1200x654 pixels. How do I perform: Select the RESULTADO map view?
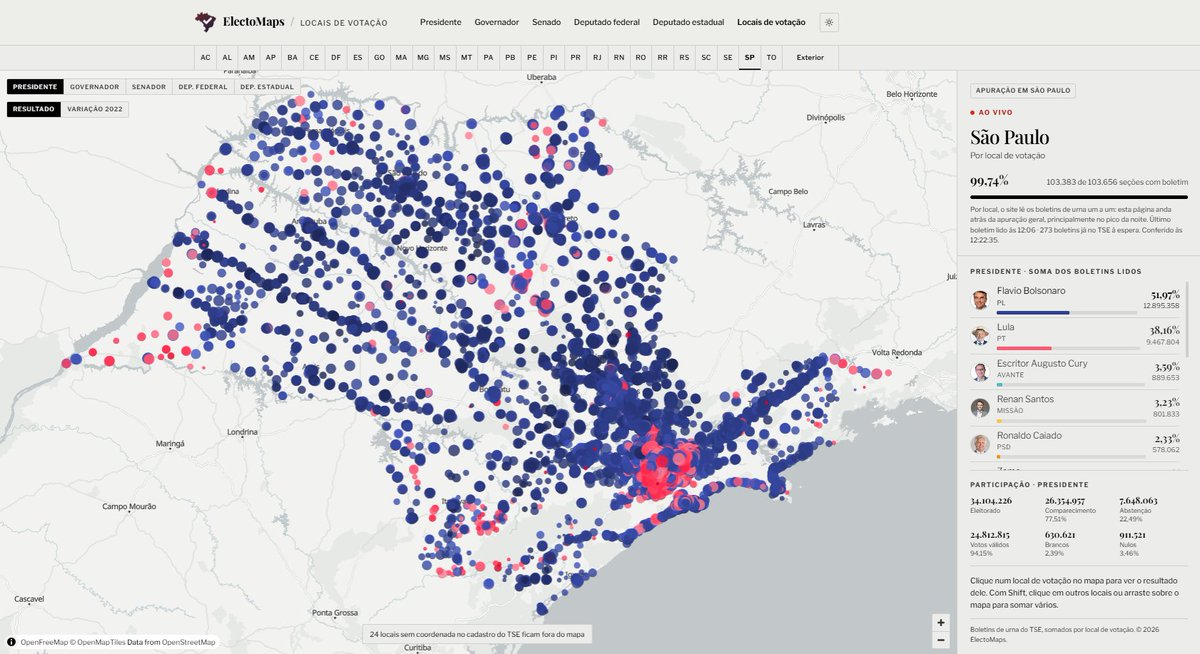[34, 108]
